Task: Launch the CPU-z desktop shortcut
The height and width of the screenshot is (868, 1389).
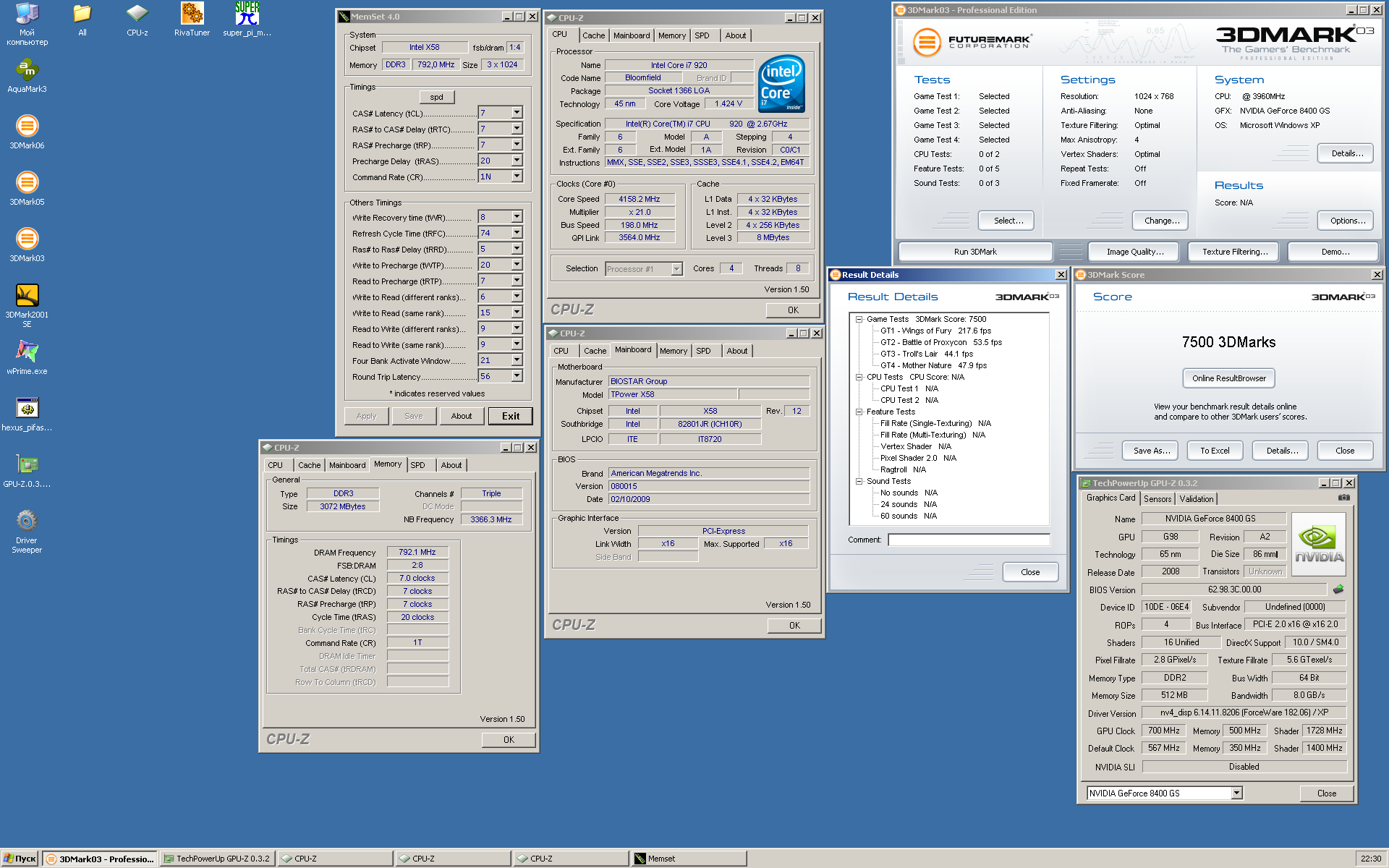Action: tap(137, 20)
